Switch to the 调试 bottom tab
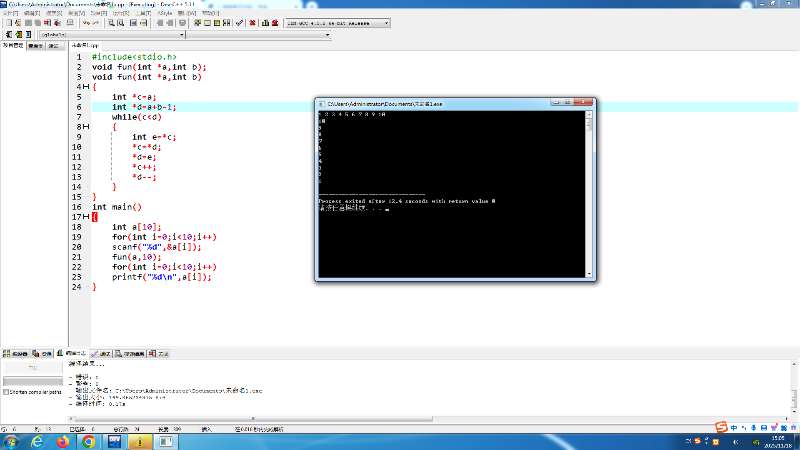 (x=101, y=354)
